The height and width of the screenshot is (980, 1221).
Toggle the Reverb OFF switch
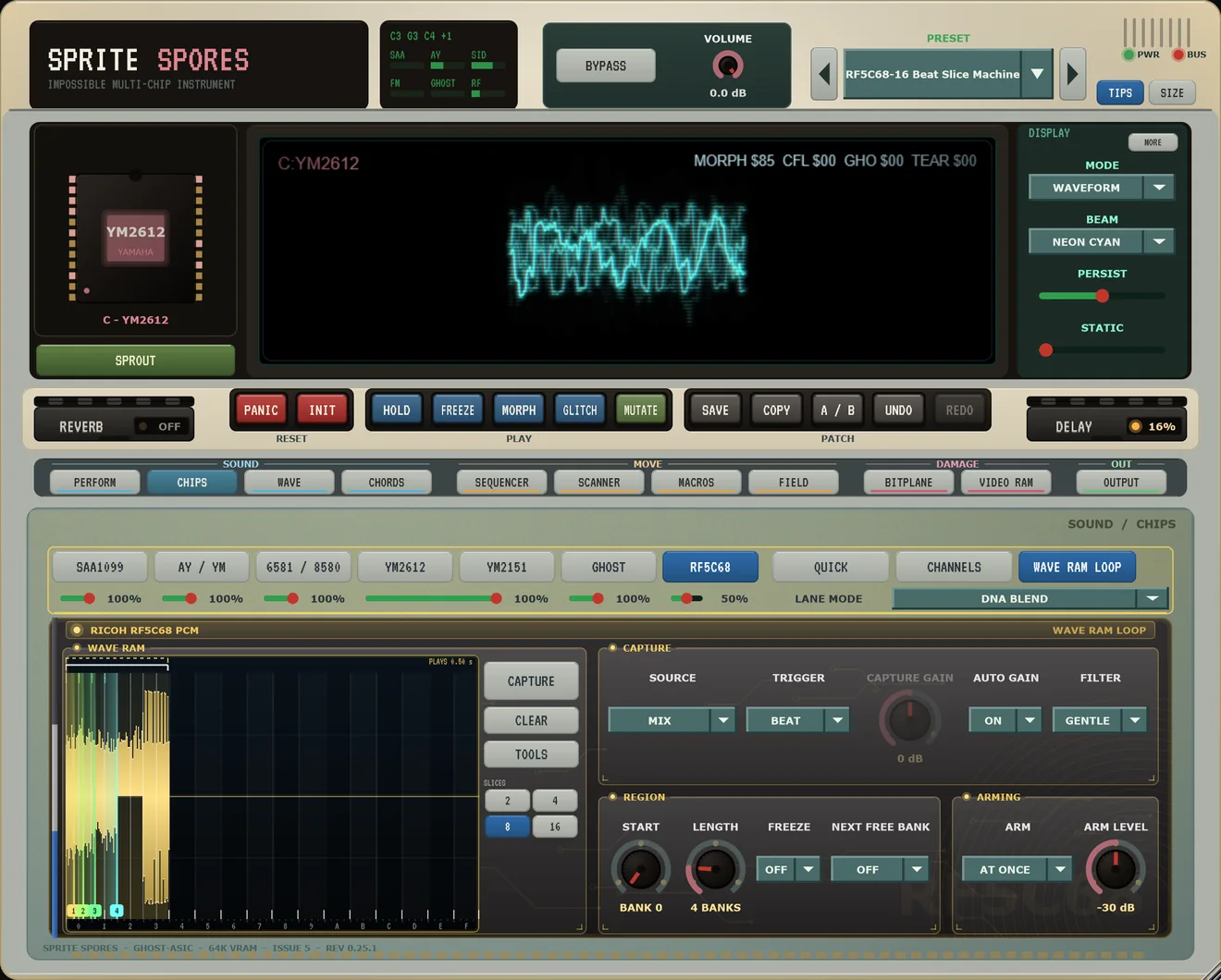coord(161,426)
